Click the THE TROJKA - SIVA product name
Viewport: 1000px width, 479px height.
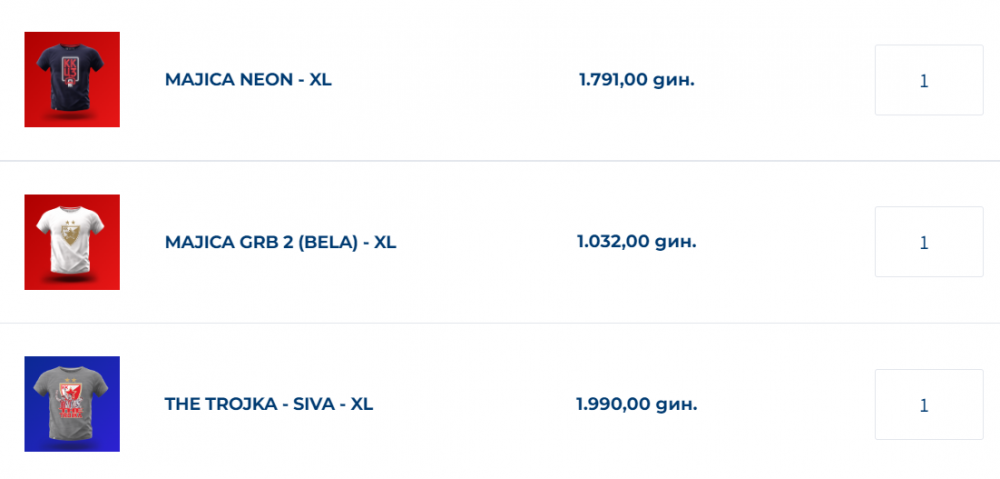[x=268, y=404]
